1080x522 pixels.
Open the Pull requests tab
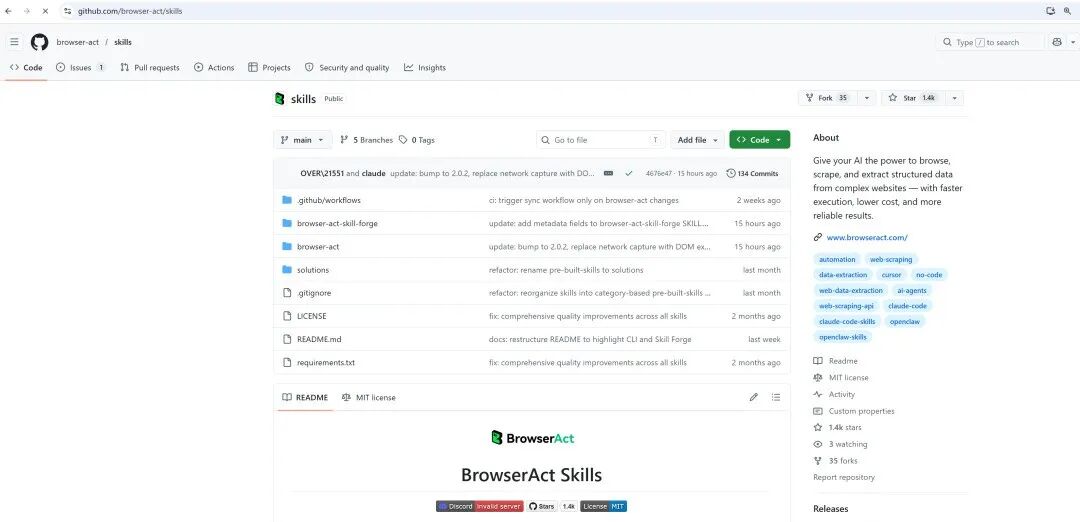pyautogui.click(x=149, y=67)
